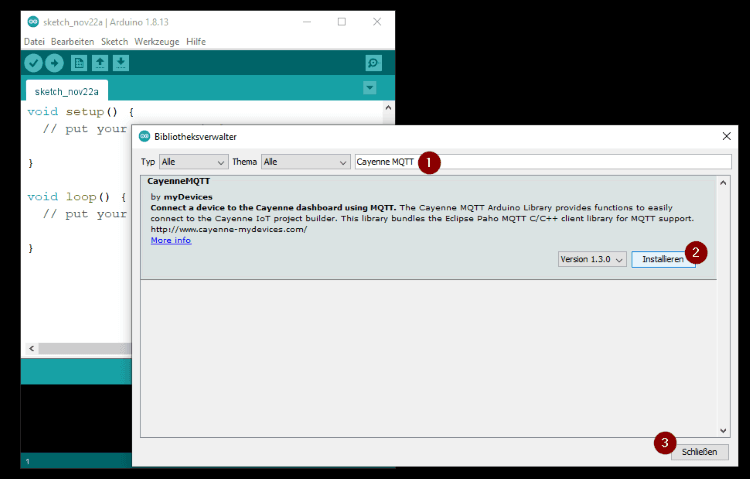Click the Save sketch icon
Image resolution: width=750 pixels, height=479 pixels.
tap(121, 63)
